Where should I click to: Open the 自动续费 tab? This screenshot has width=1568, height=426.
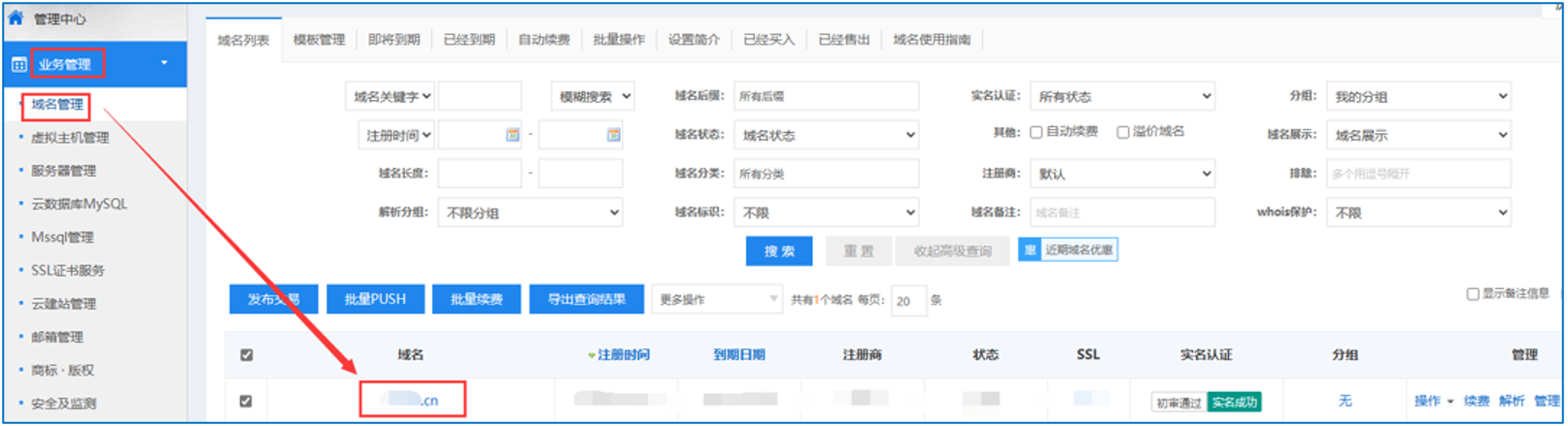pos(544,40)
